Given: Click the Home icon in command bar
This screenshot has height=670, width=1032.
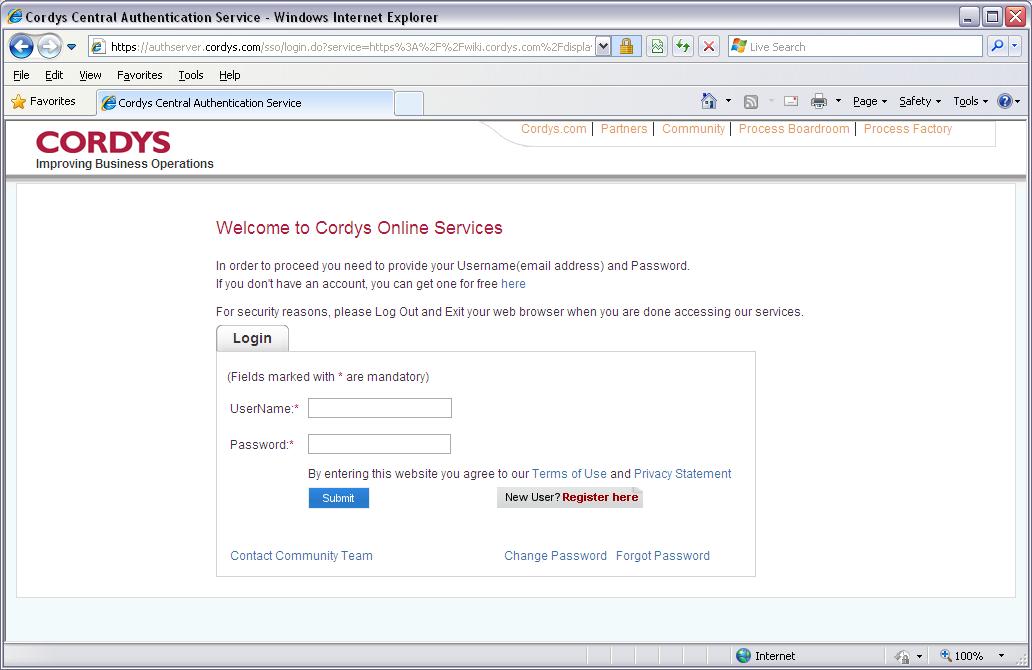Looking at the screenshot, I should coord(709,101).
